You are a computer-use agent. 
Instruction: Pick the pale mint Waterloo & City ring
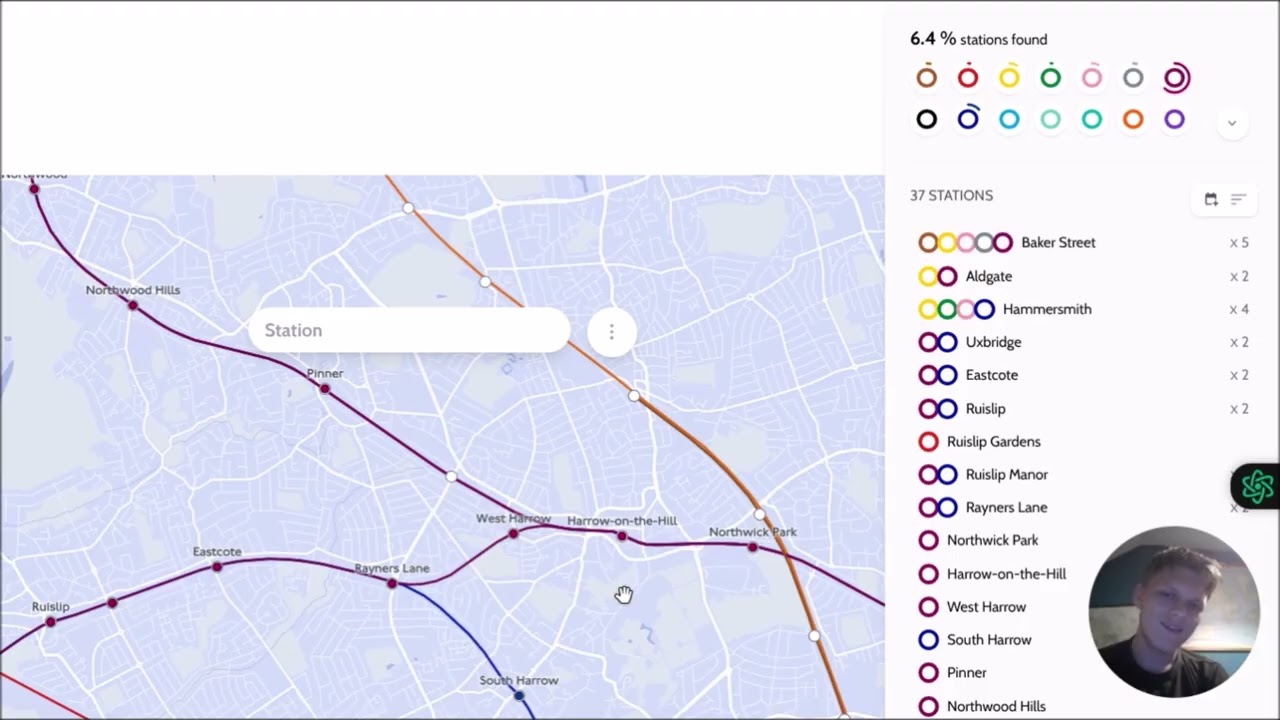pos(1050,119)
